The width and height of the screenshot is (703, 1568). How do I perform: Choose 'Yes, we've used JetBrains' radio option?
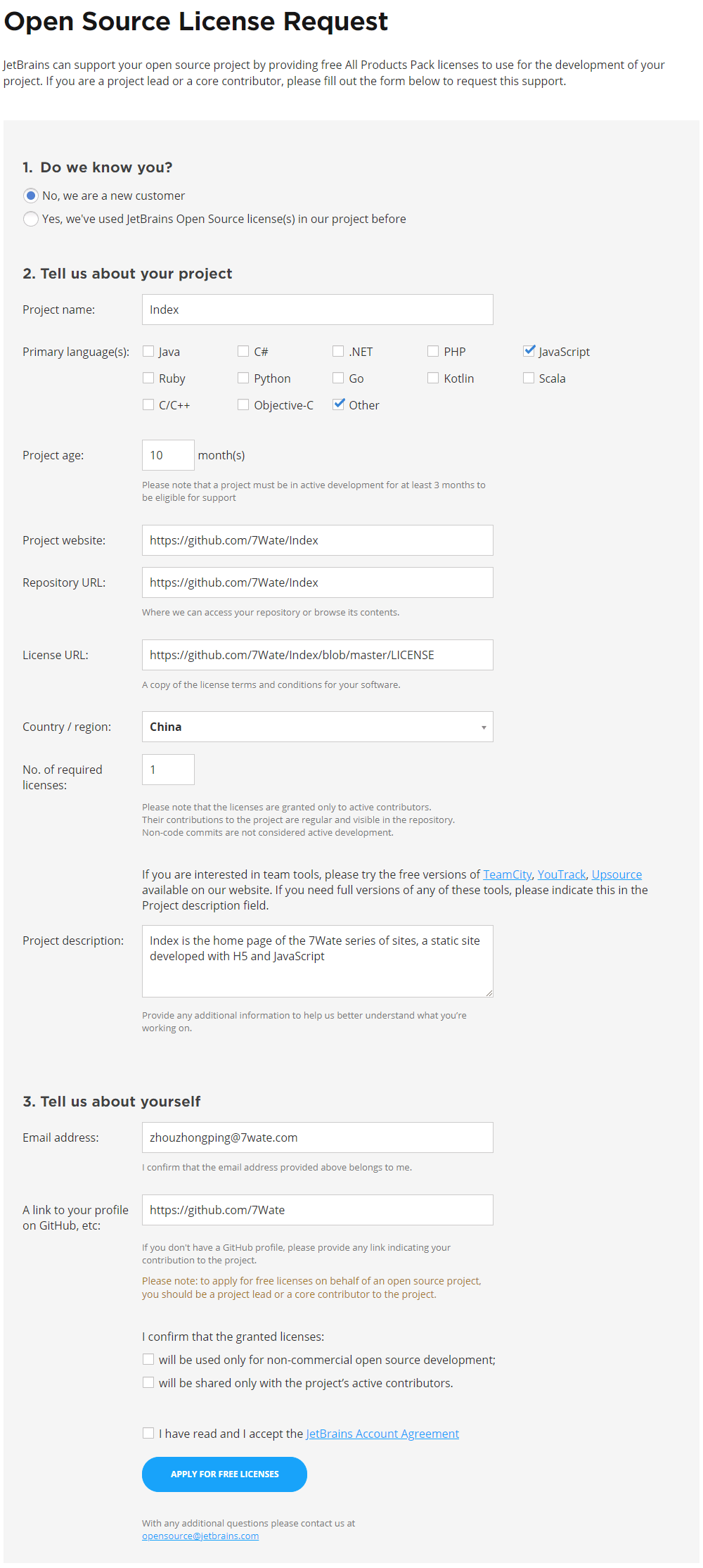(x=31, y=219)
